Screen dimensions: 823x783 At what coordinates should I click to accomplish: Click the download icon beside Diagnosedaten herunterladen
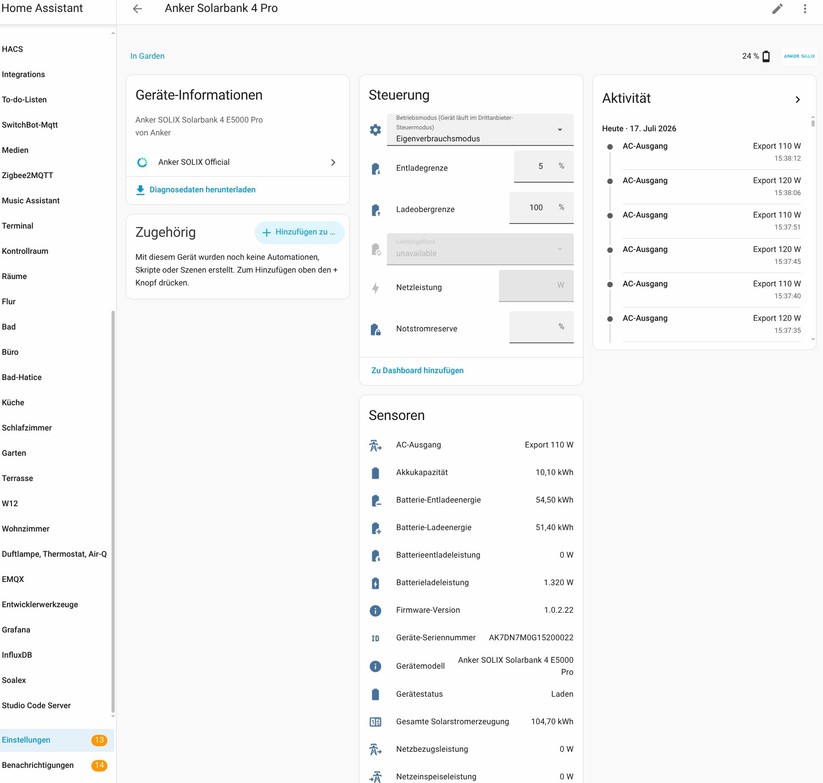pyautogui.click(x=140, y=190)
